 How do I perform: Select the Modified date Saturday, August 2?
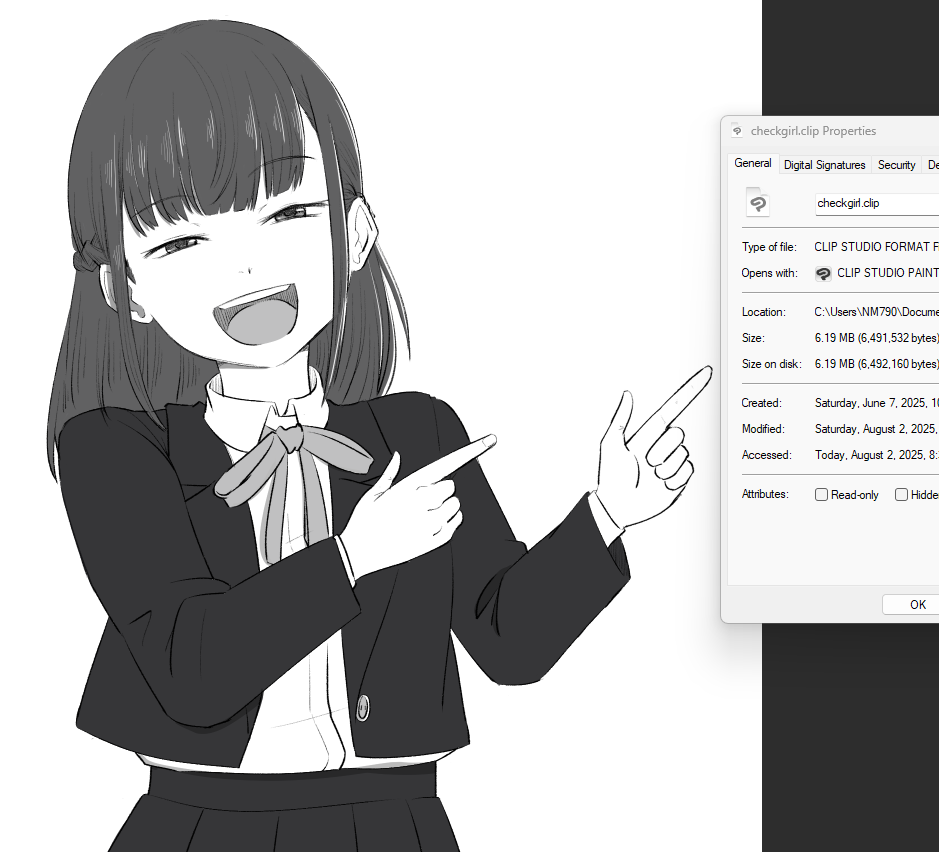876,429
